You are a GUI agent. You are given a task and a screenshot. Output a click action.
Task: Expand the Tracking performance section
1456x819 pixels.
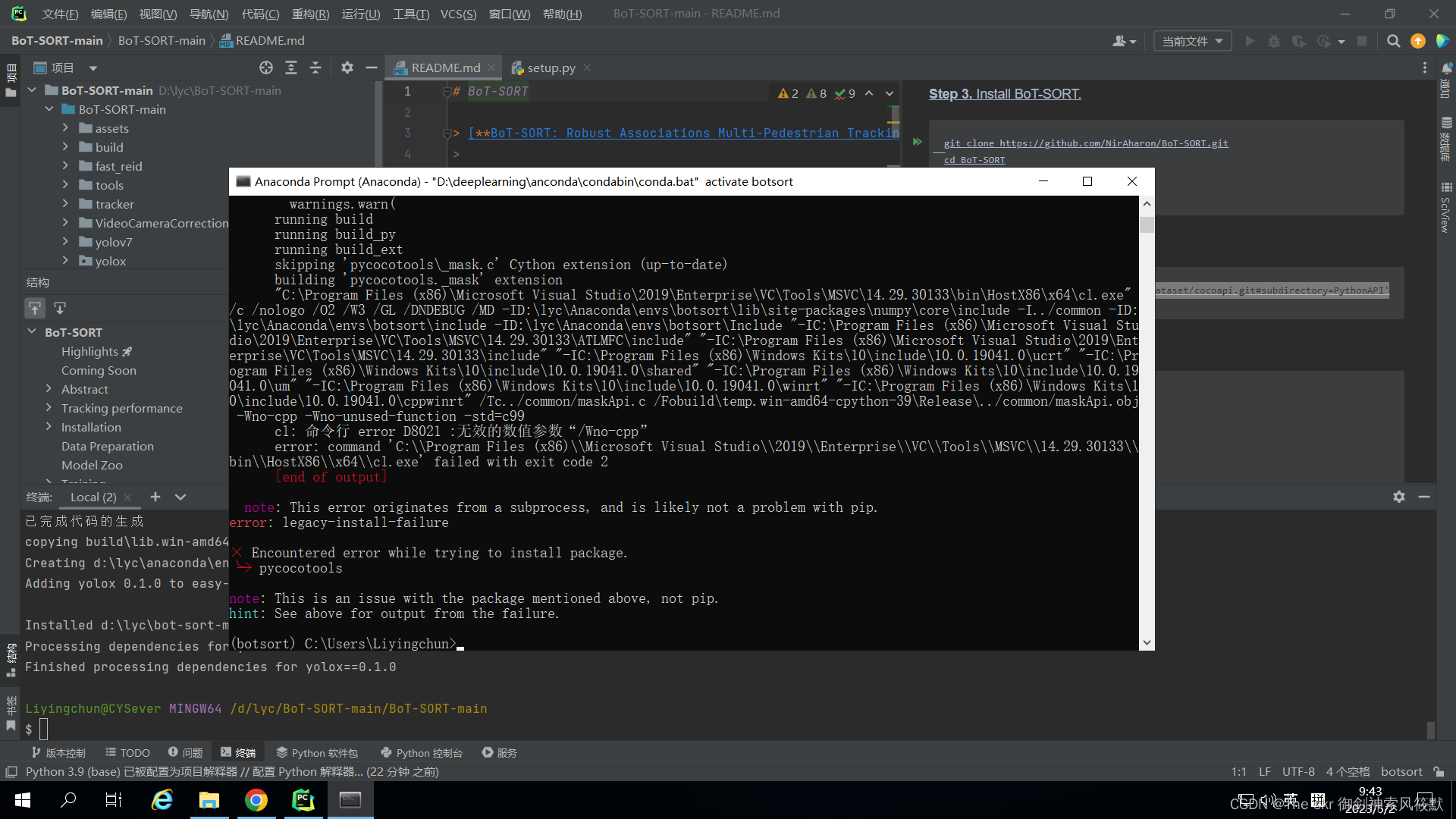[x=49, y=408]
